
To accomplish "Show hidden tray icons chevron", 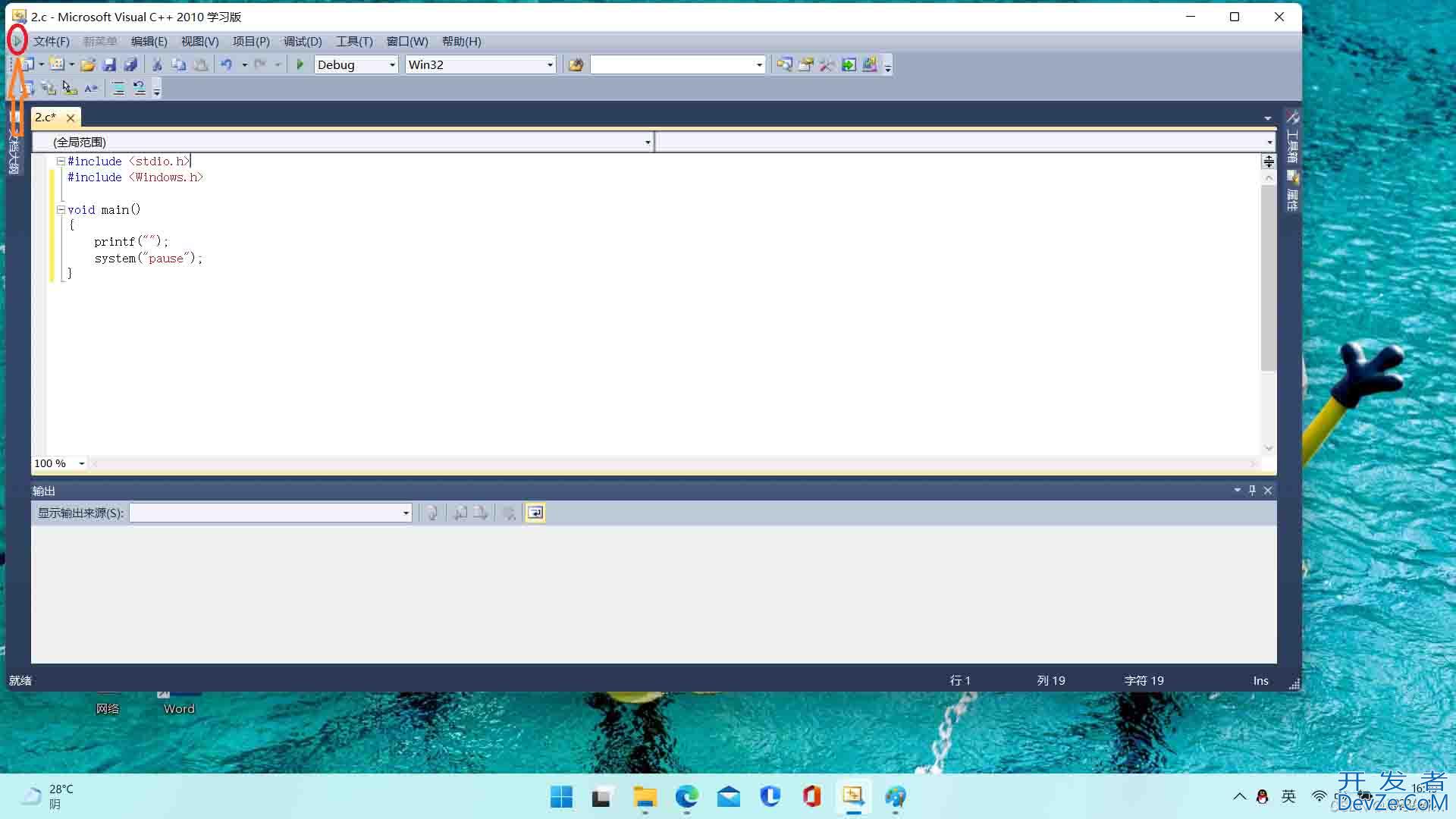I will (1239, 796).
